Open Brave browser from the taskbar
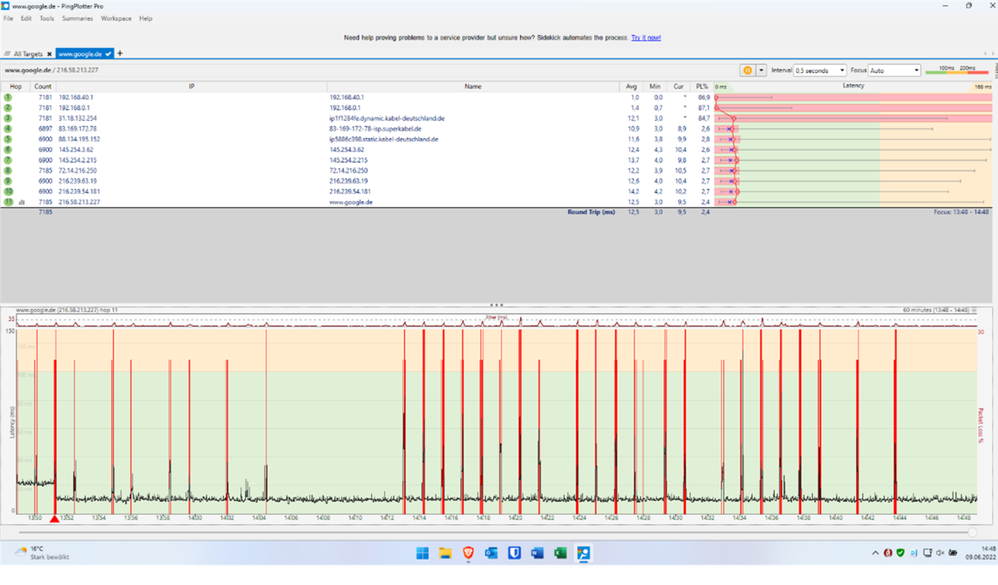Image resolution: width=998 pixels, height=585 pixels. pyautogui.click(x=468, y=552)
